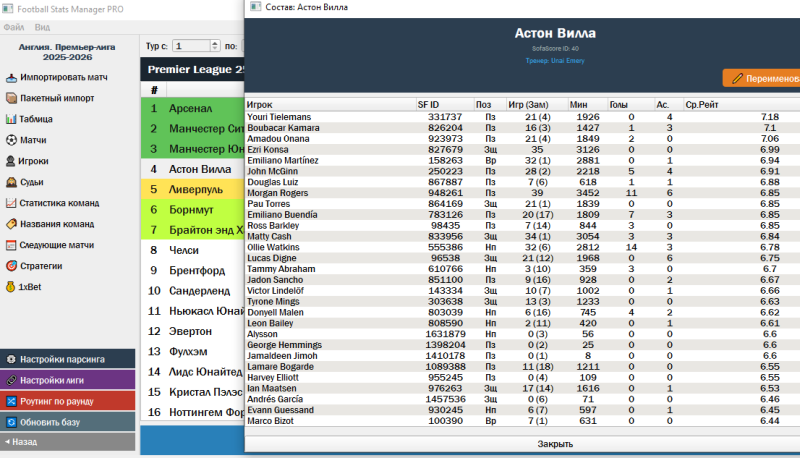
Task: Click the Настройки парсинга button
Action: click(x=68, y=359)
